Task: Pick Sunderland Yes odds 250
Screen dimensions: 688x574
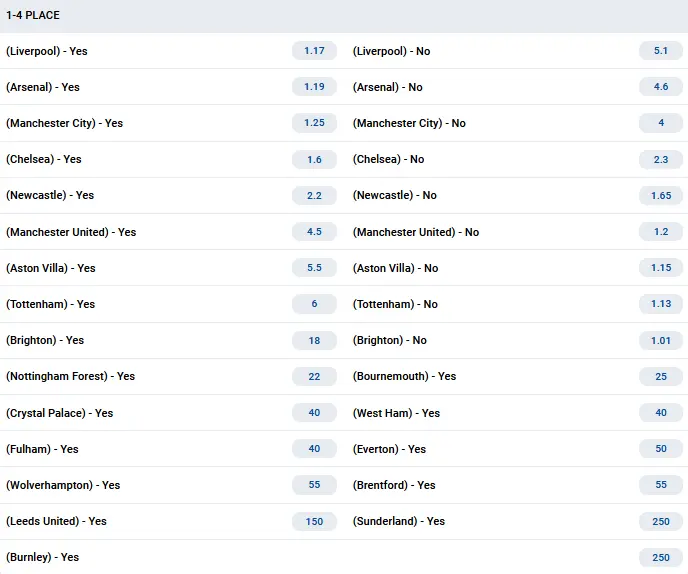Action: coord(661,521)
